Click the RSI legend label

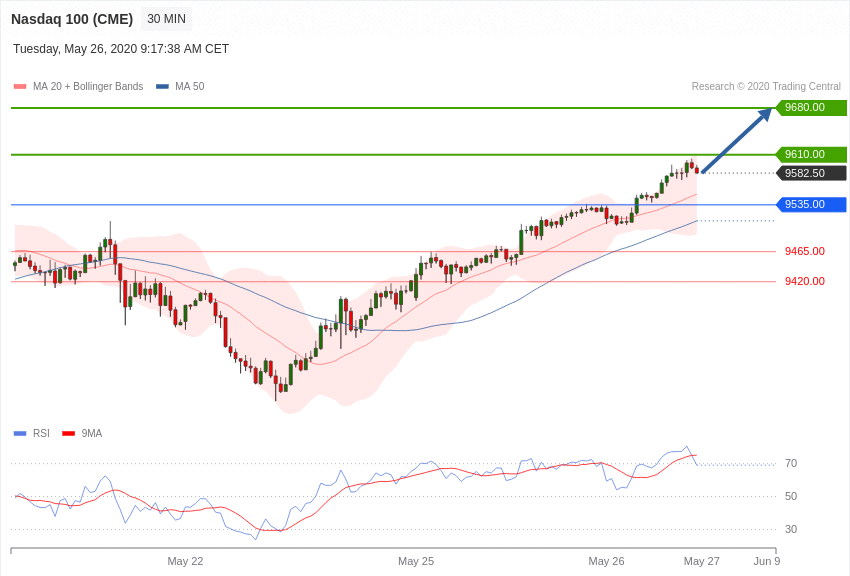[x=41, y=433]
